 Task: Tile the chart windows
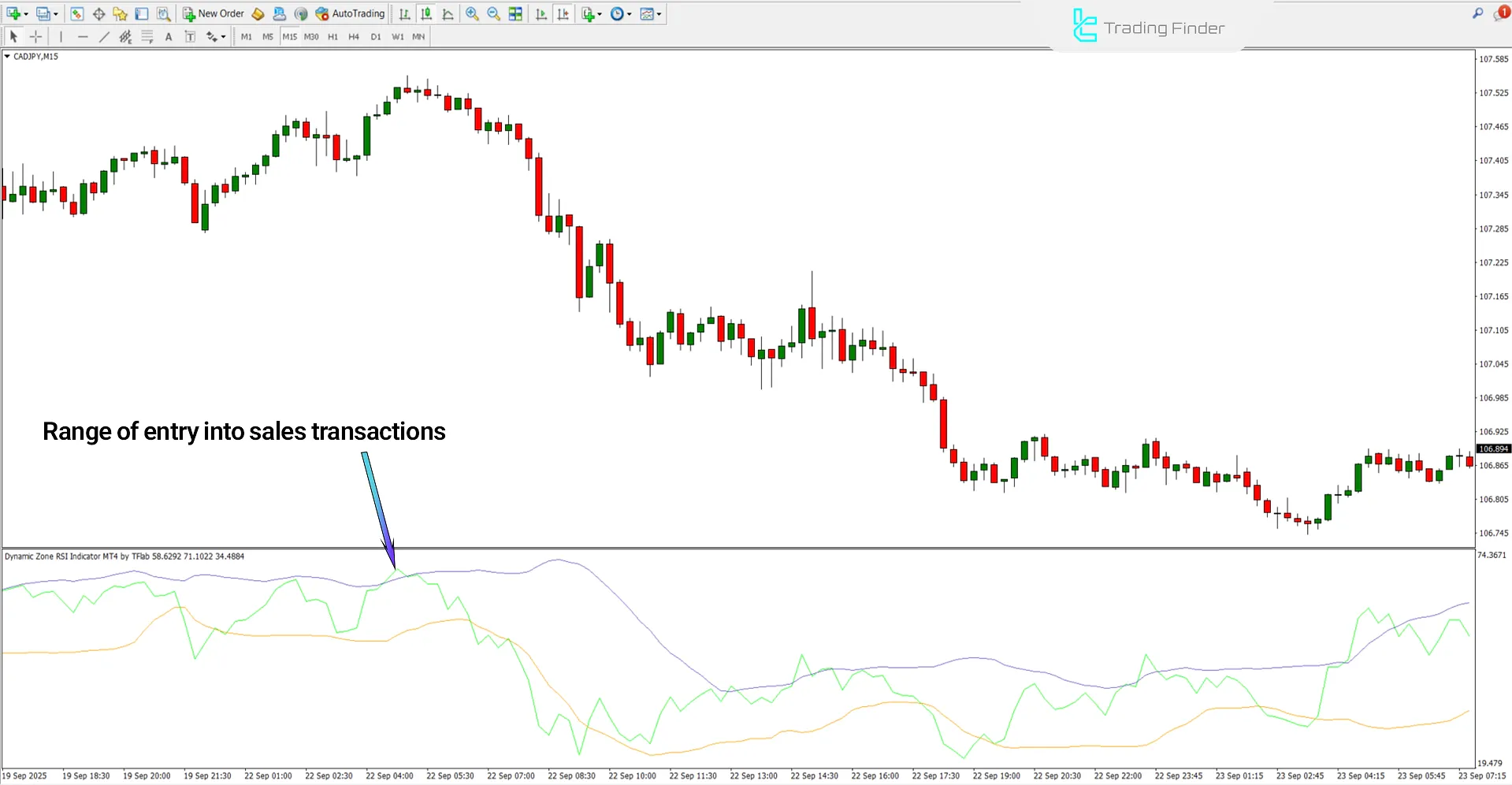(x=515, y=13)
